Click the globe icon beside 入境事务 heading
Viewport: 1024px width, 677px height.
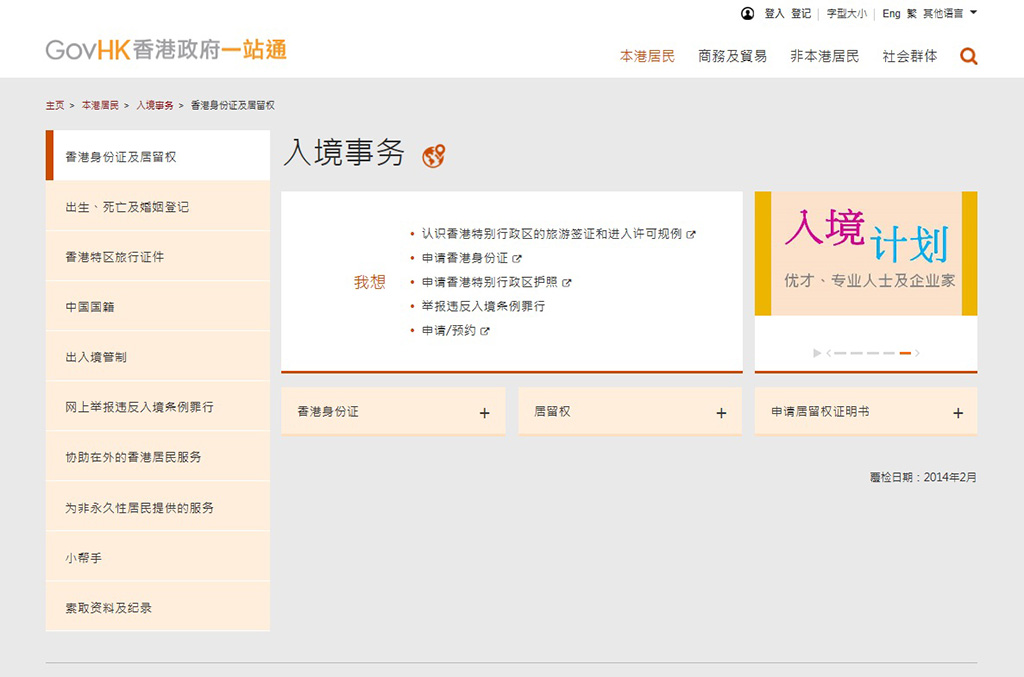[x=433, y=156]
